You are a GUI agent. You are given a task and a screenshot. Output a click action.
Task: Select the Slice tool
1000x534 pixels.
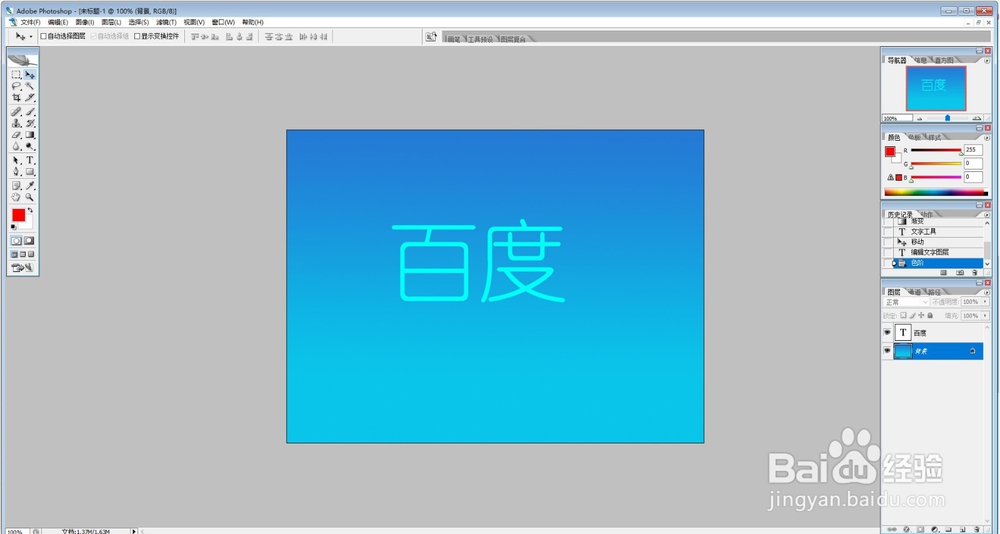point(30,98)
